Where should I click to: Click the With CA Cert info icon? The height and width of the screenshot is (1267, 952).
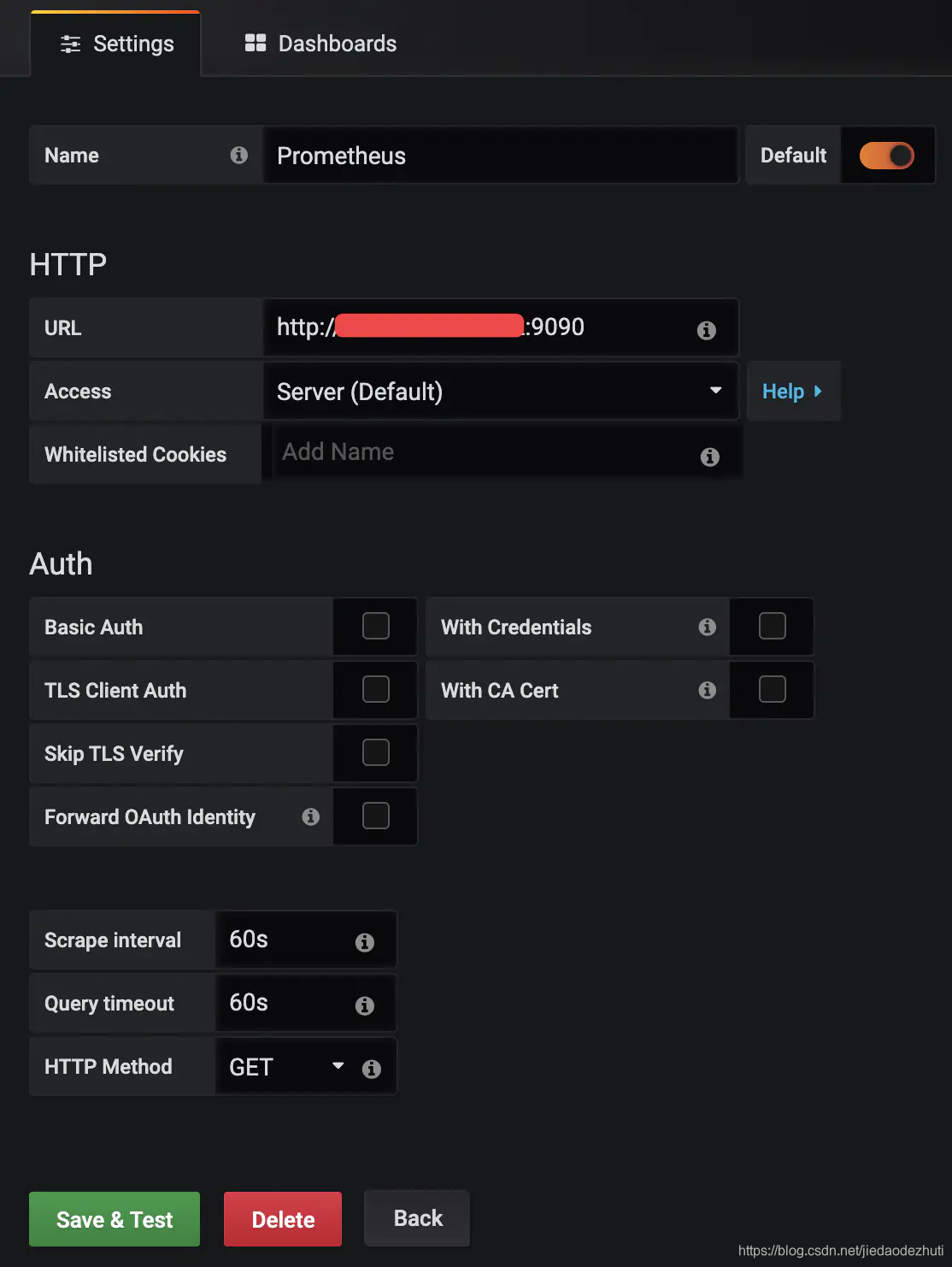tap(707, 690)
